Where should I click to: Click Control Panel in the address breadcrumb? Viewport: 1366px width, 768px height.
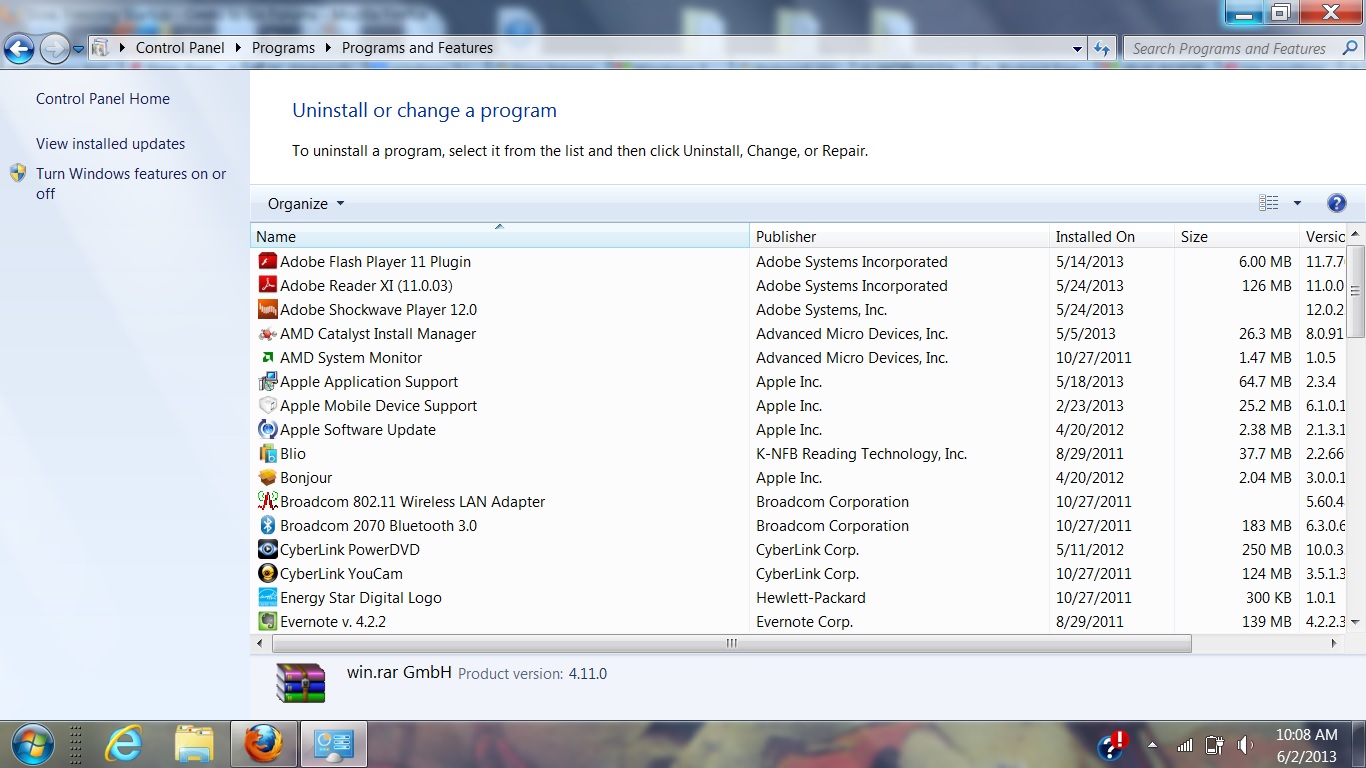point(180,48)
